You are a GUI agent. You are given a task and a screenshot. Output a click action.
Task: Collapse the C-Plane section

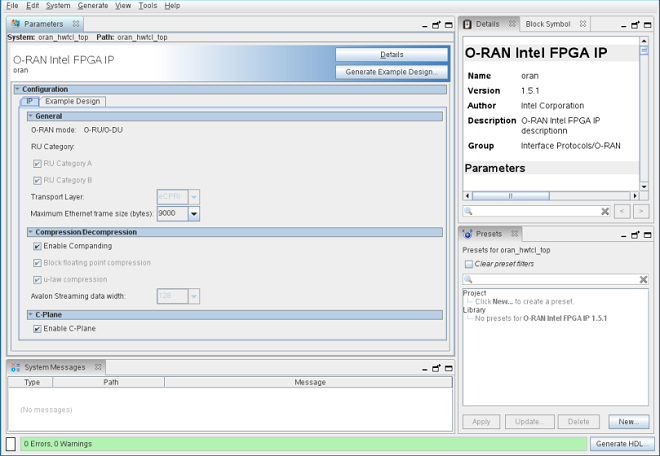30,315
